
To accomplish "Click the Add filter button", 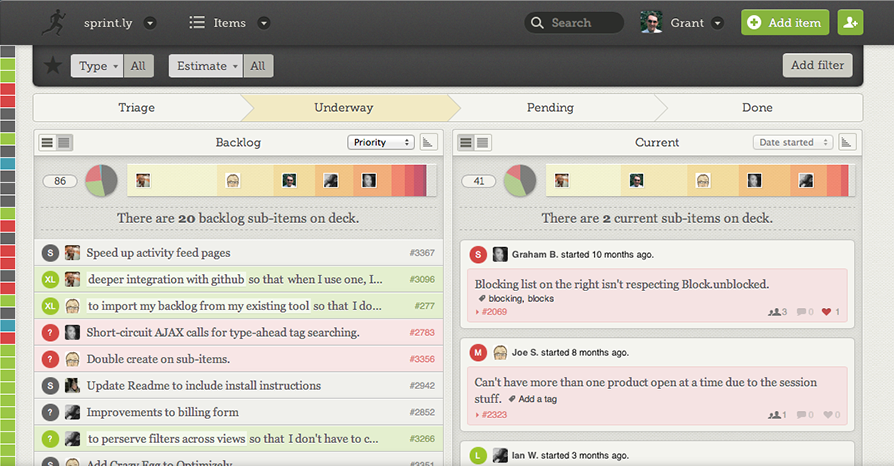I will coord(817,65).
